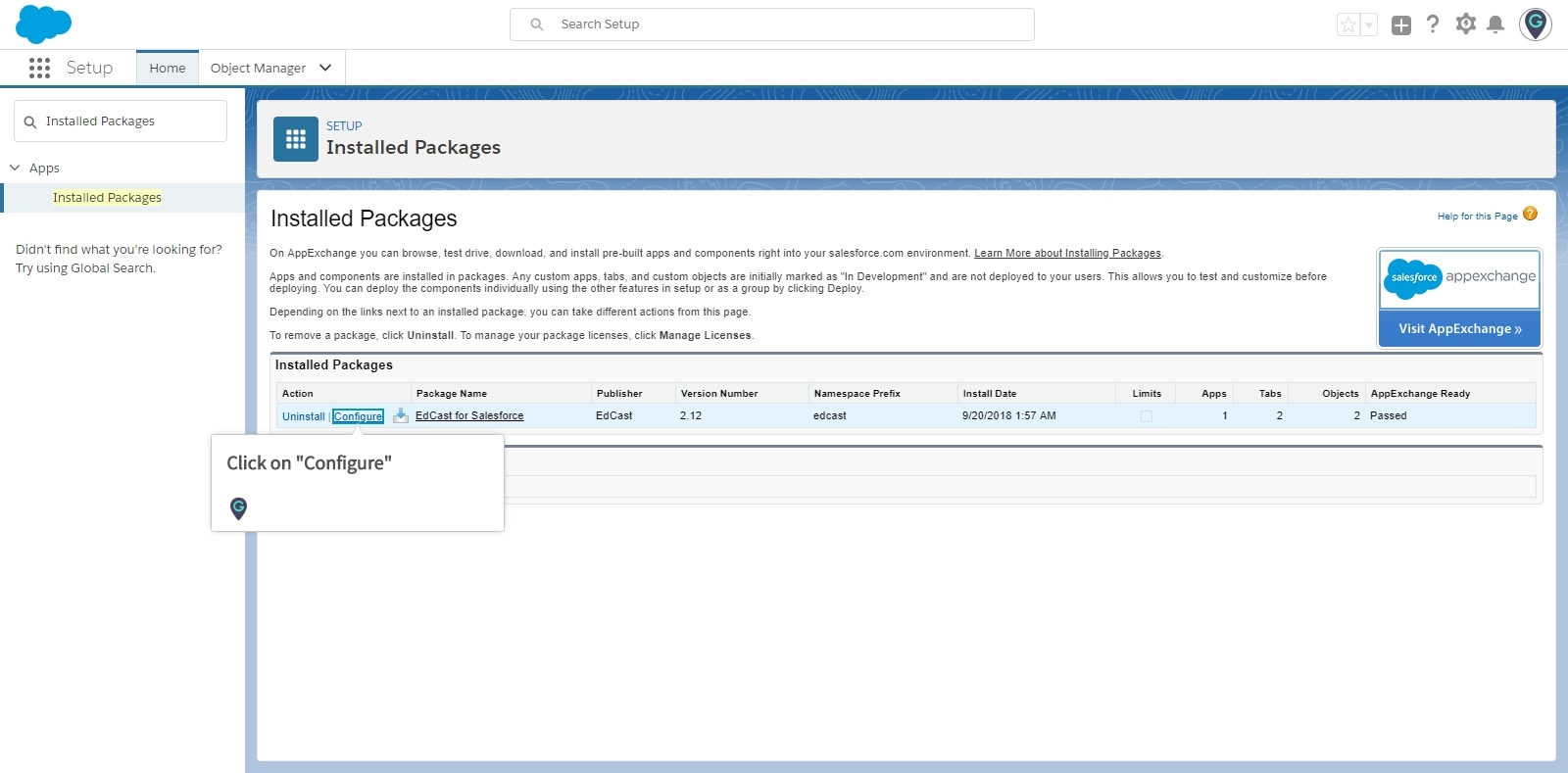1568x773 pixels.
Task: Click the Visit AppExchange button
Action: coord(1460,329)
